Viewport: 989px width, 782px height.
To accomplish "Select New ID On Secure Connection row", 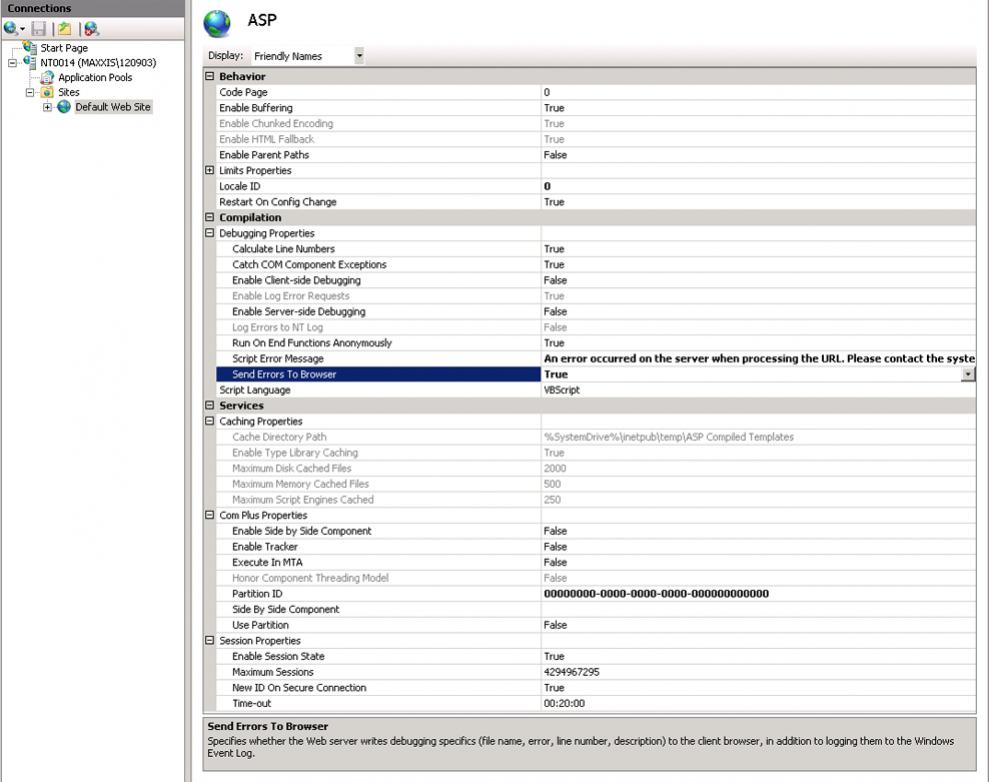I will click(x=595, y=687).
